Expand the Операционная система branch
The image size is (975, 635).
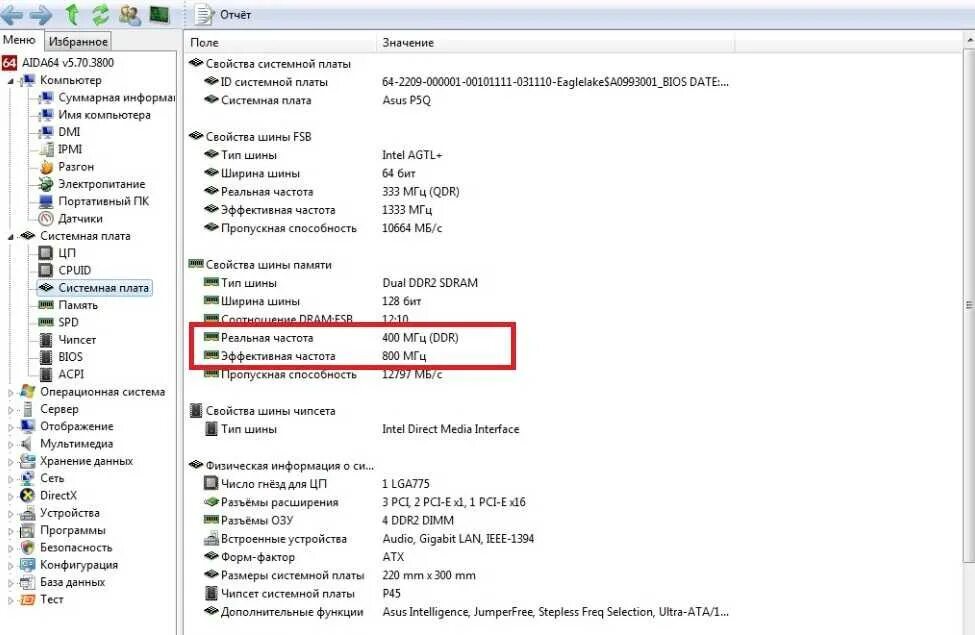point(11,392)
